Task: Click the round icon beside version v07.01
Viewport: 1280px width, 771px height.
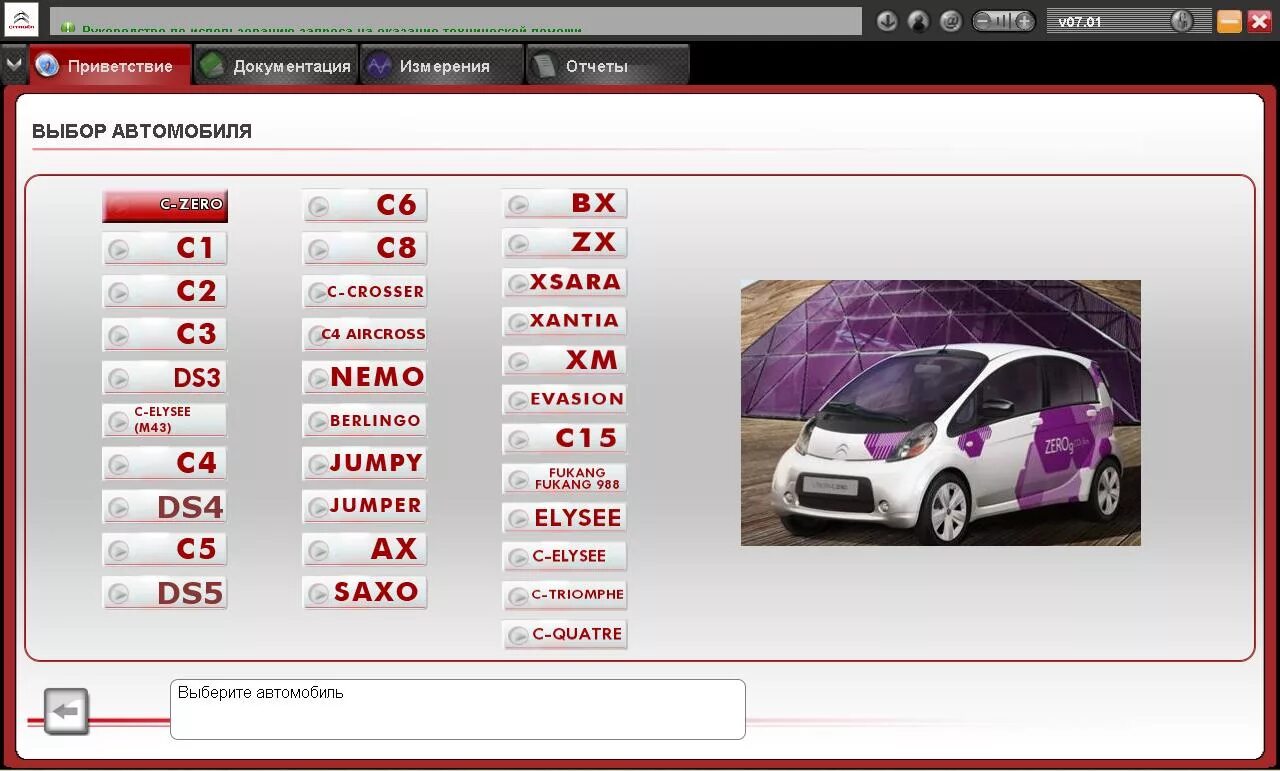Action: pos(1182,21)
